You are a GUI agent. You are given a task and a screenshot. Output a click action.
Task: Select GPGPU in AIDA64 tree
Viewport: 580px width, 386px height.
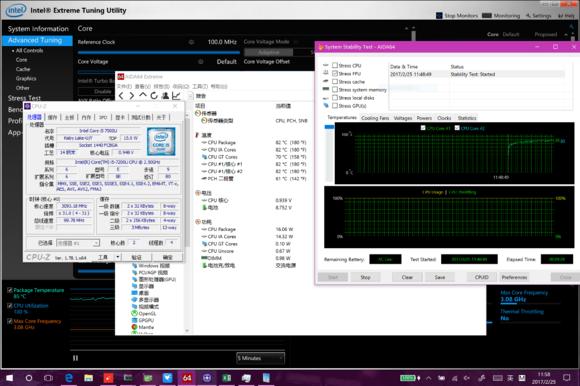[146, 320]
